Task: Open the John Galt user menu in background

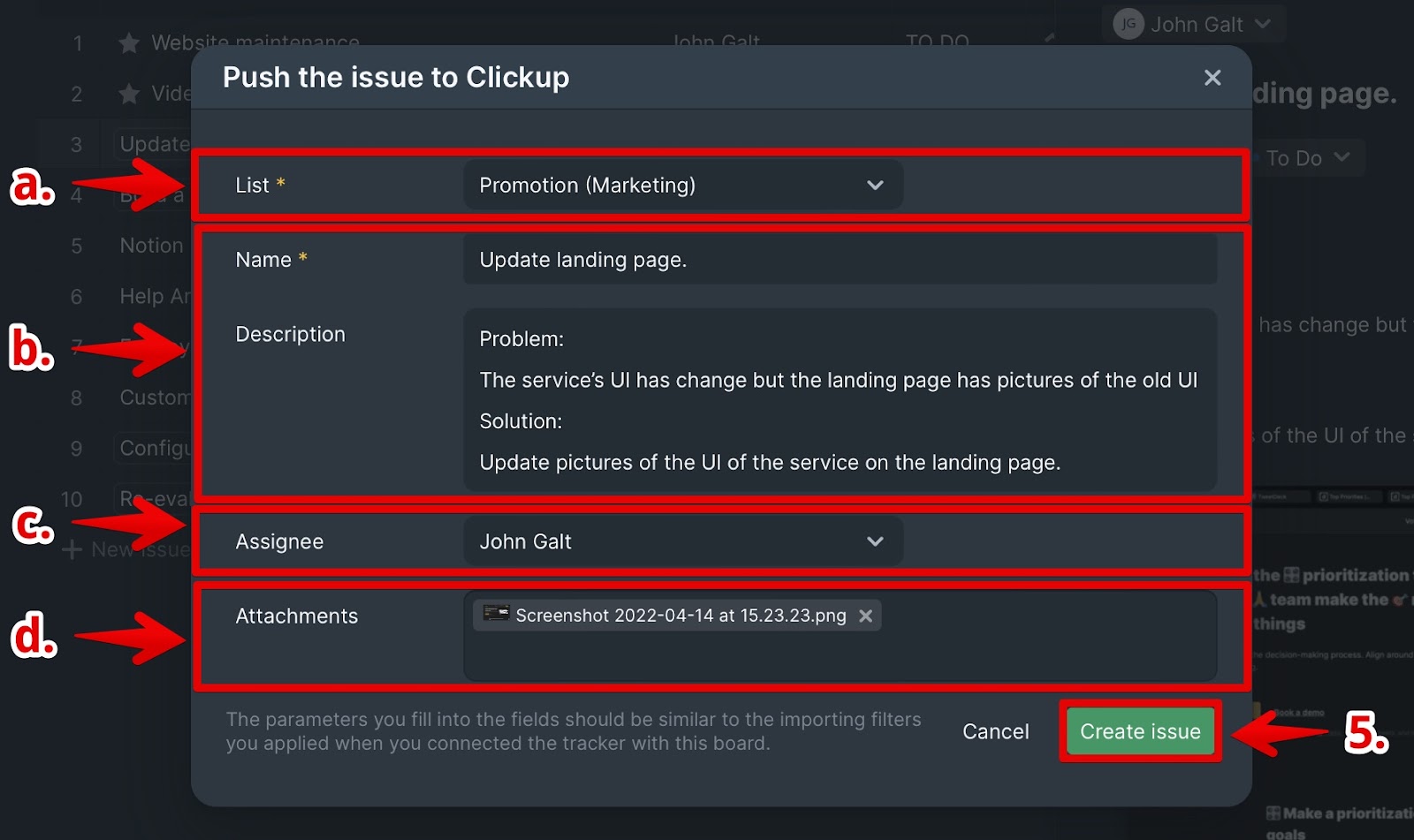Action: (x=1193, y=24)
